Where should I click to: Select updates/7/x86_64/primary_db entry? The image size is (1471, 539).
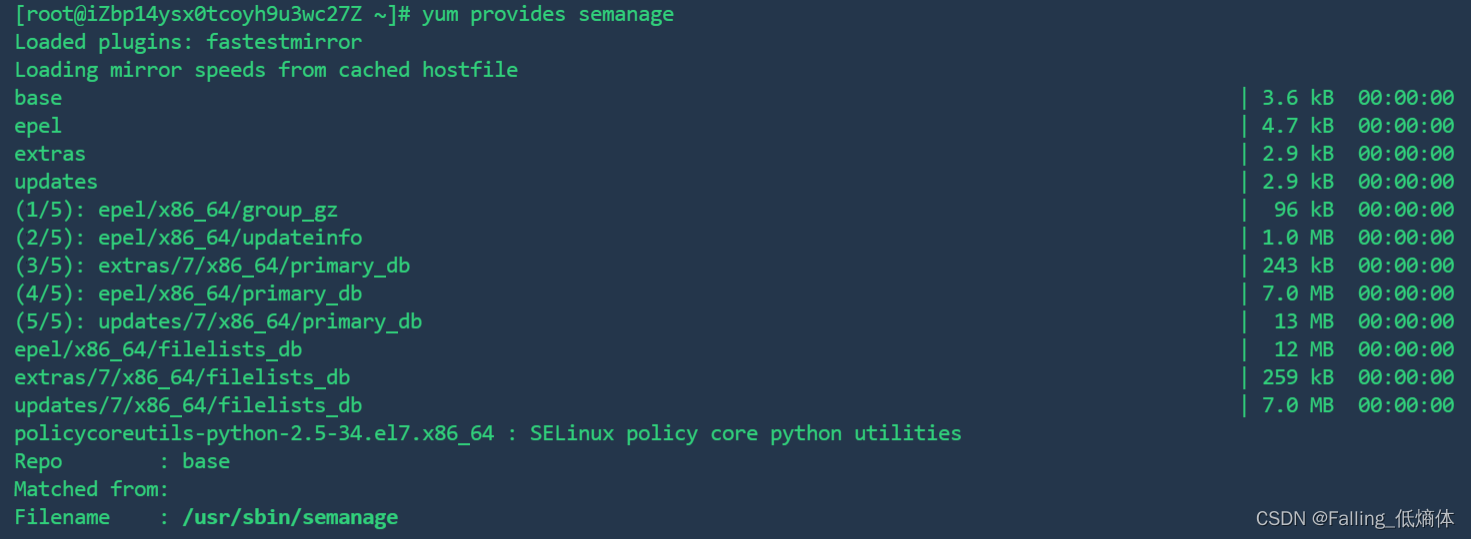point(218,322)
